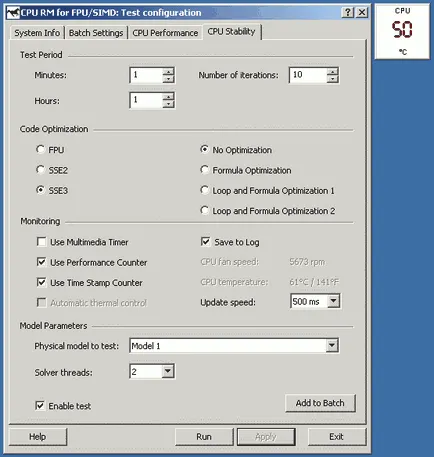The width and height of the screenshot is (434, 457).
Task: Expand the Physical model to test dropdown
Action: (332, 346)
